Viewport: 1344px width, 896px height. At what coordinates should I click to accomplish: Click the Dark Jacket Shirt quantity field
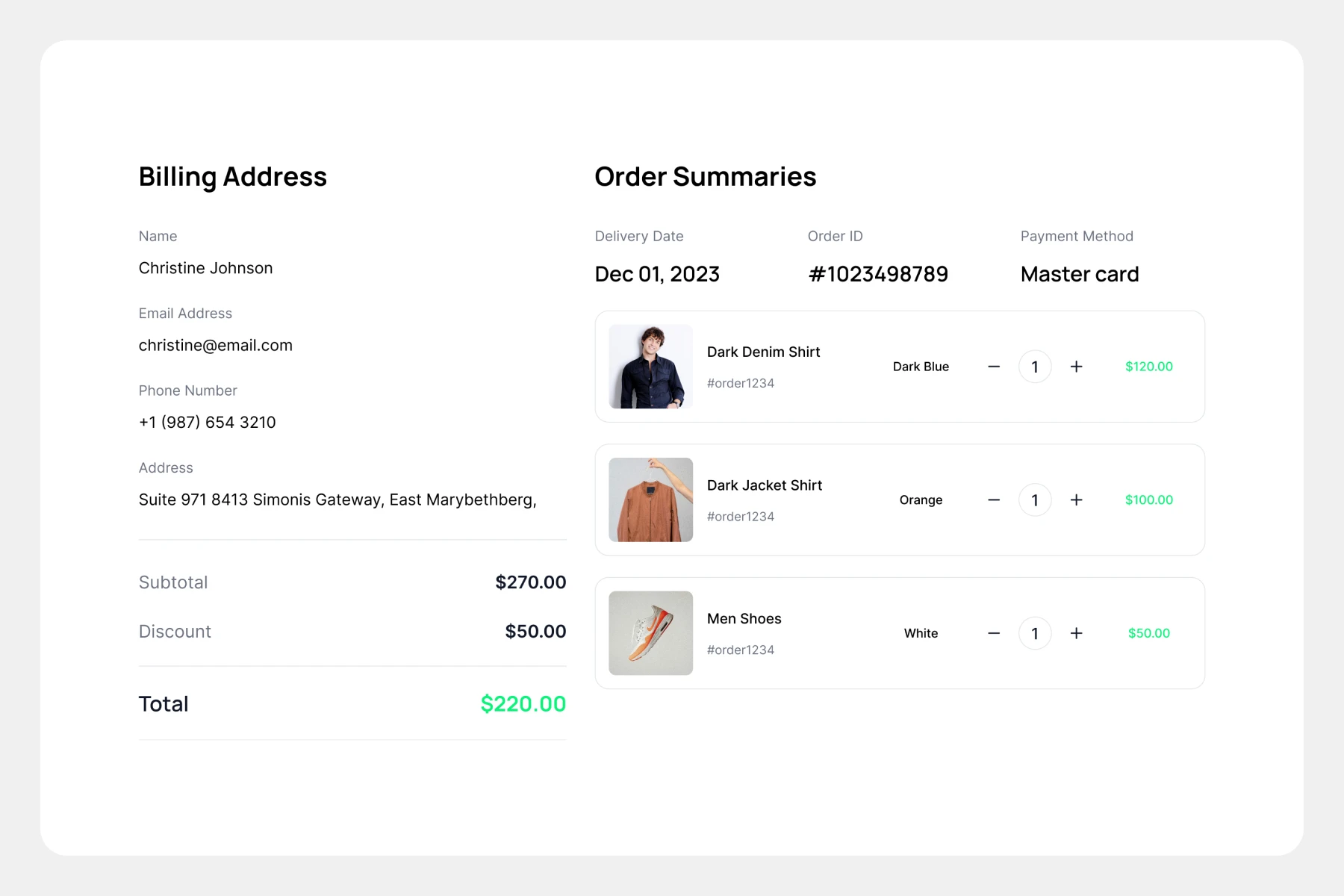[x=1035, y=500]
